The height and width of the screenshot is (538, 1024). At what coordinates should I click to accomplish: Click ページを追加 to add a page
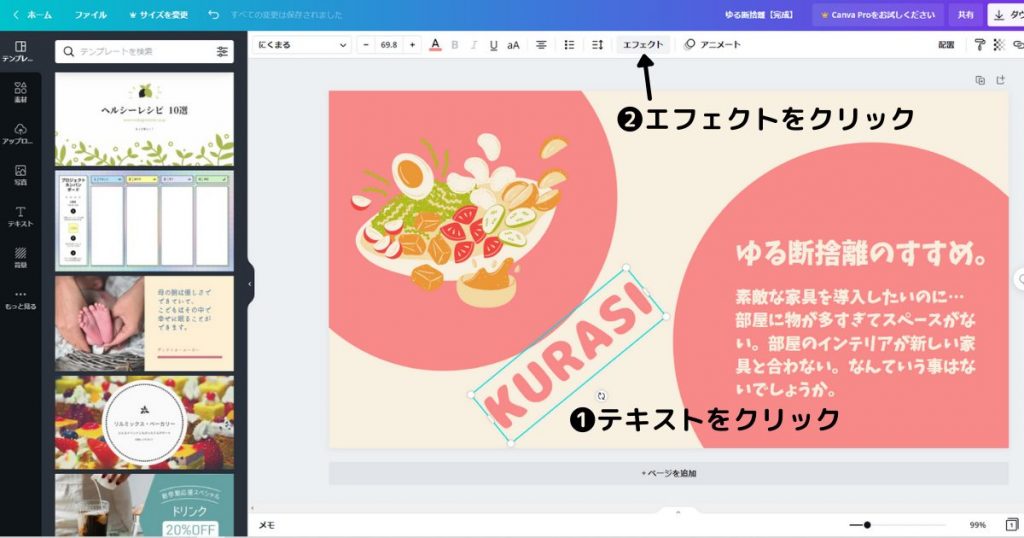(669, 472)
